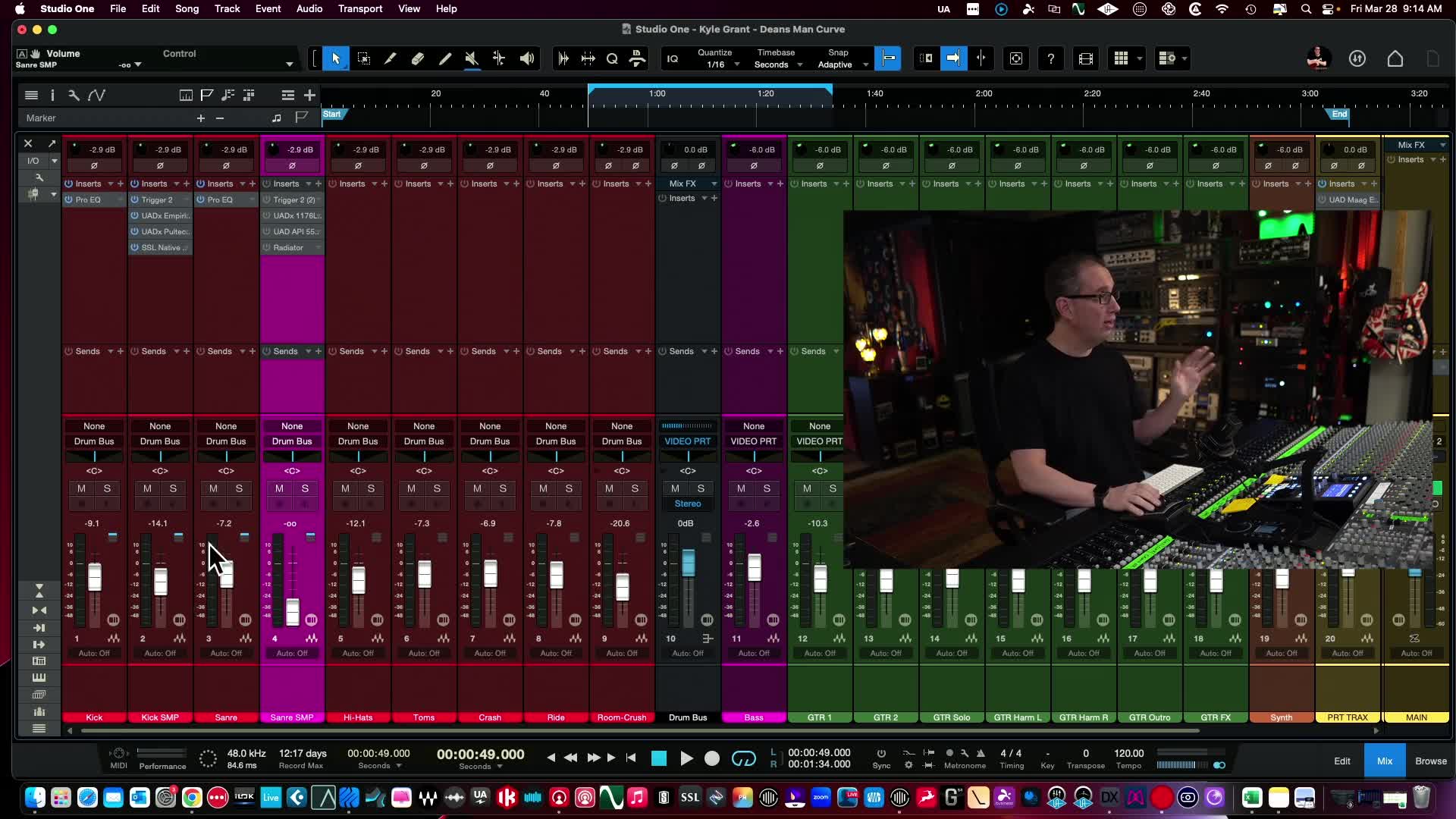Open the Snap Adaptive dropdown

pyautogui.click(x=843, y=64)
